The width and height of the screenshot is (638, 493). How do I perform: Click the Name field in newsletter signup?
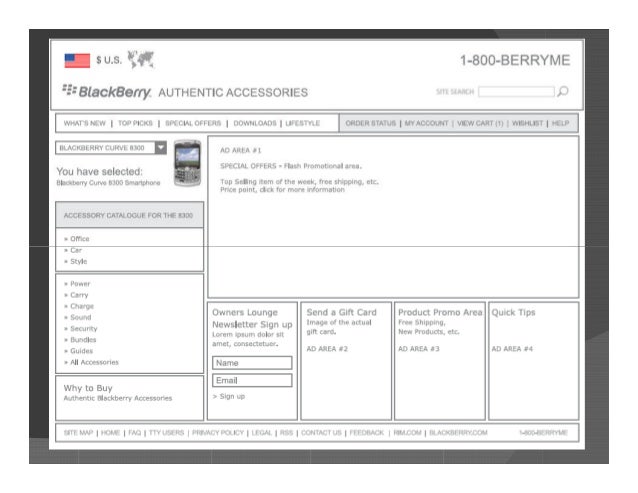tap(252, 363)
